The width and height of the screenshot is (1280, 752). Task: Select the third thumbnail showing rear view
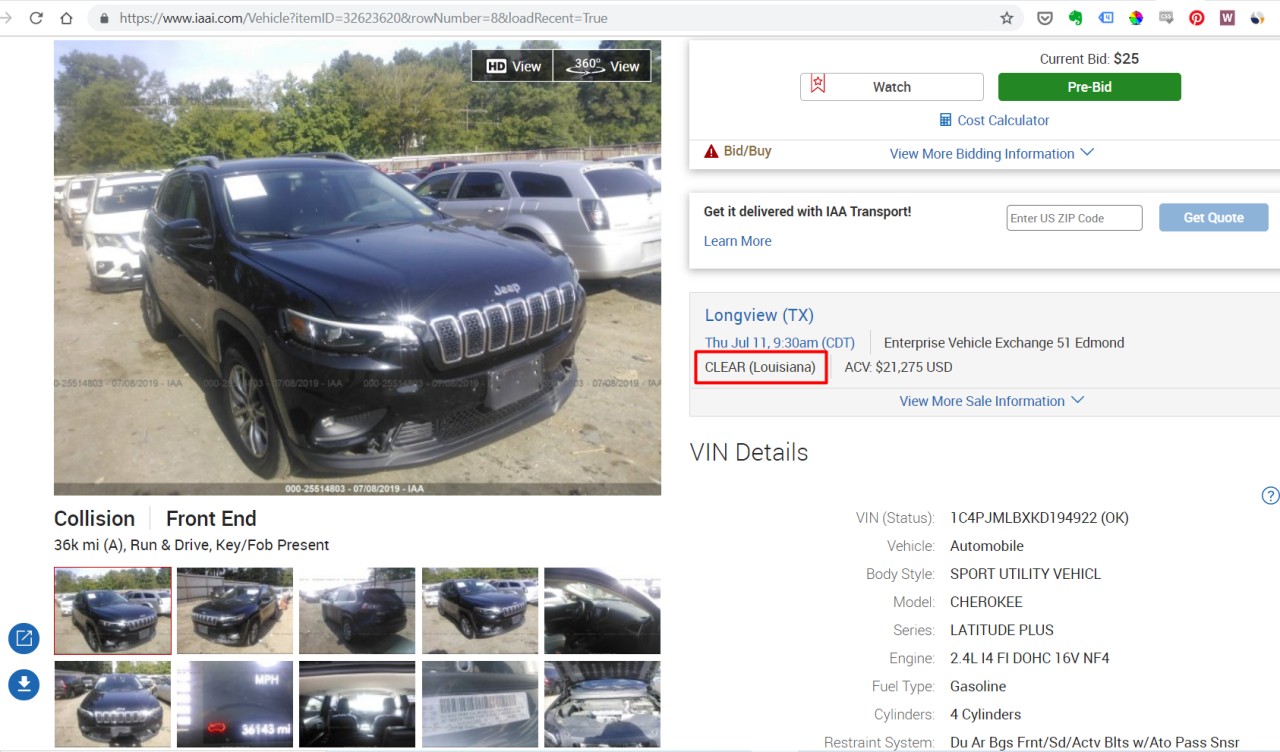(x=357, y=611)
